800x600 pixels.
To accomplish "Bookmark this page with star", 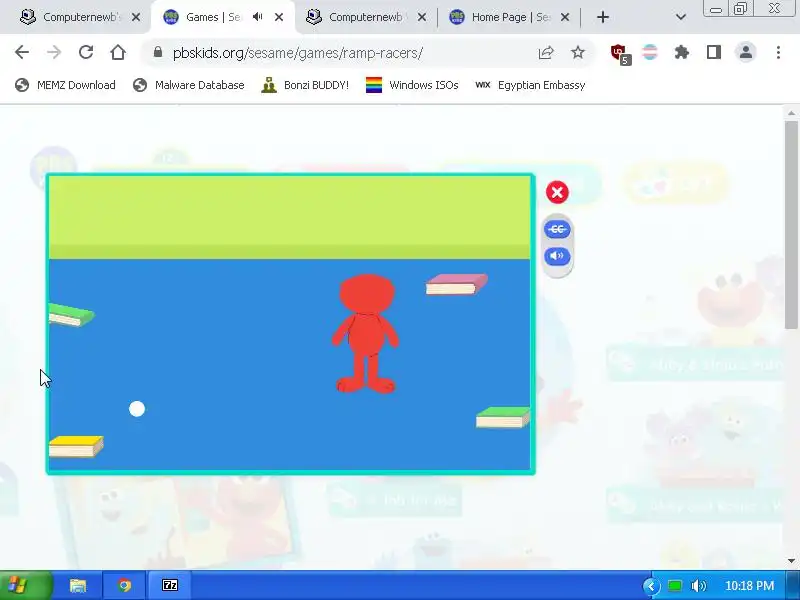I will [x=578, y=52].
